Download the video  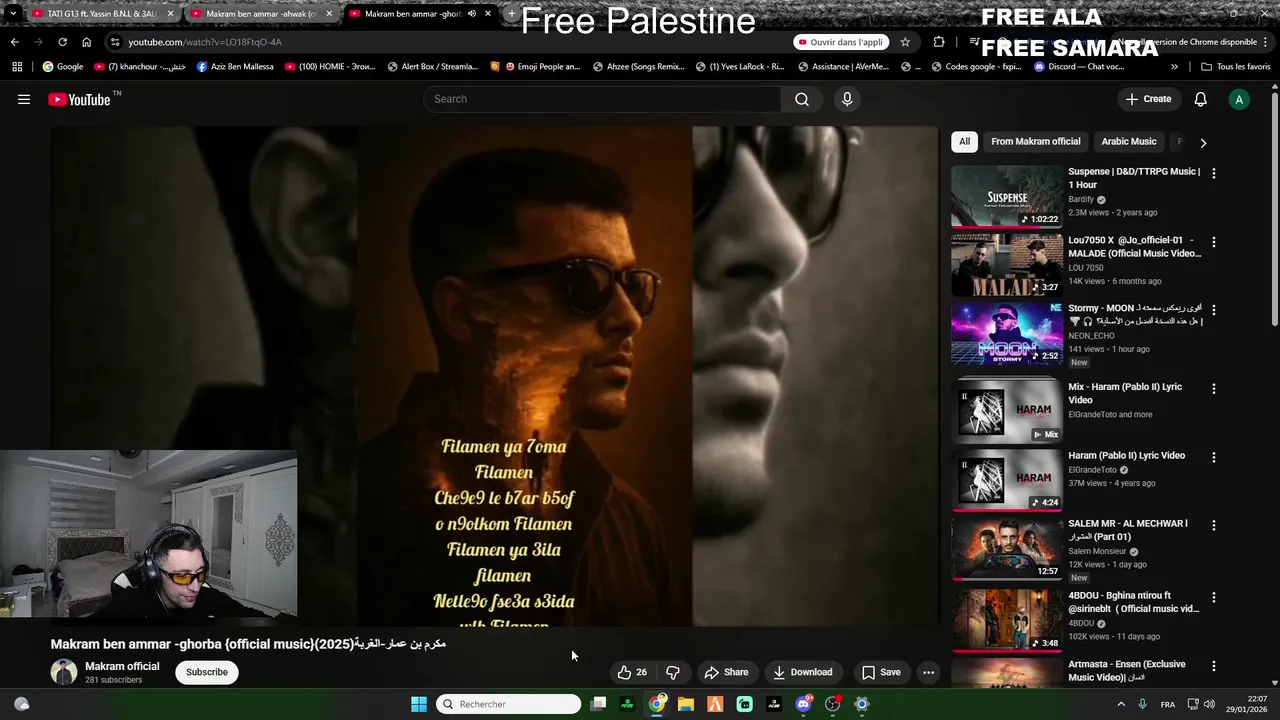(x=802, y=672)
